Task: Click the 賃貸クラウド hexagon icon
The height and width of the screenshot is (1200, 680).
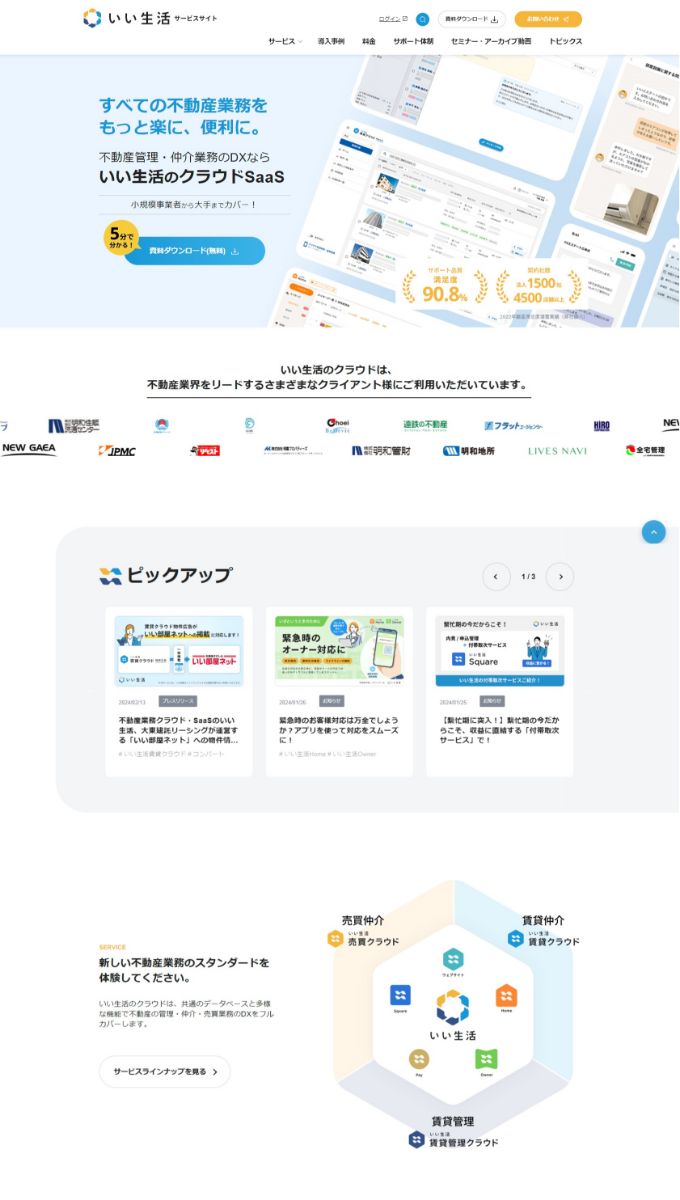Action: (x=515, y=939)
